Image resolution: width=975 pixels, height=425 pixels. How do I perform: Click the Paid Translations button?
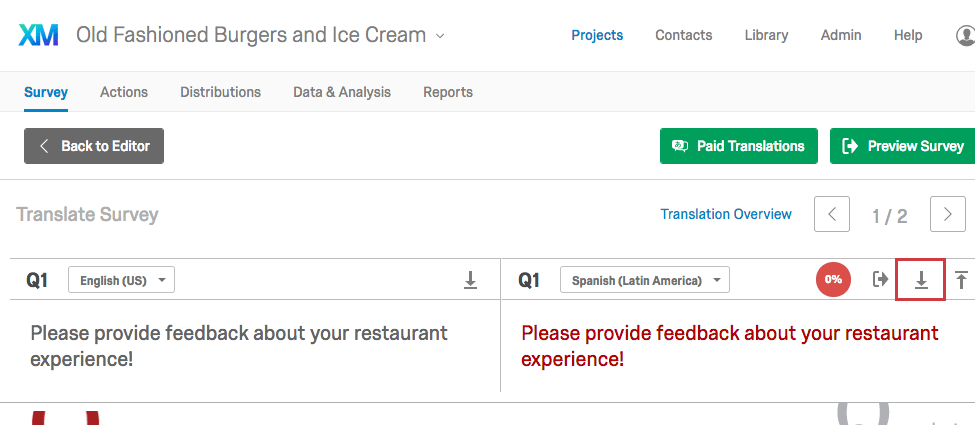(x=739, y=146)
